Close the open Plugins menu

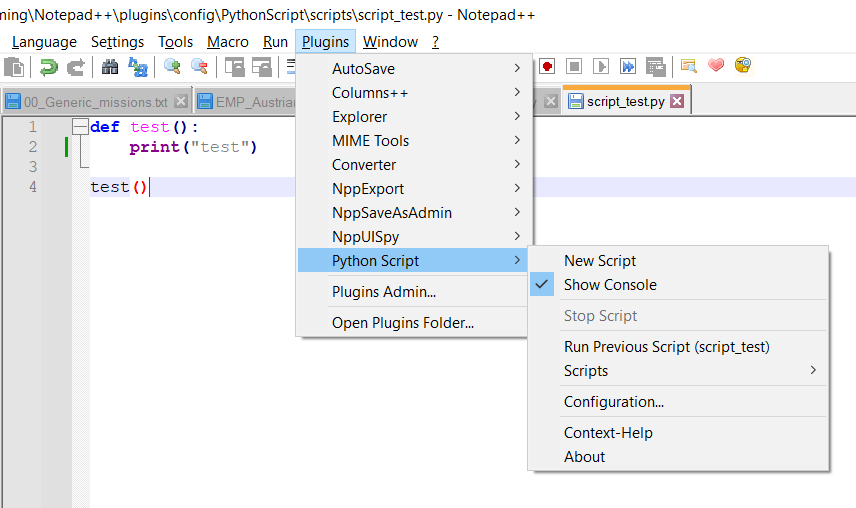(325, 42)
